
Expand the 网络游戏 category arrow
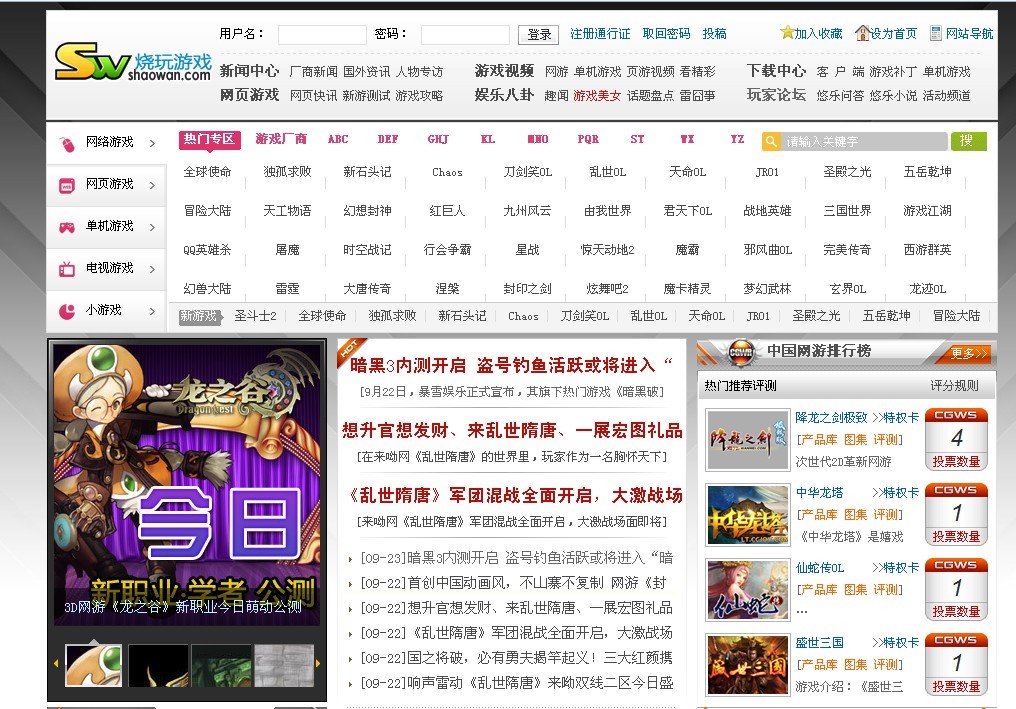152,143
